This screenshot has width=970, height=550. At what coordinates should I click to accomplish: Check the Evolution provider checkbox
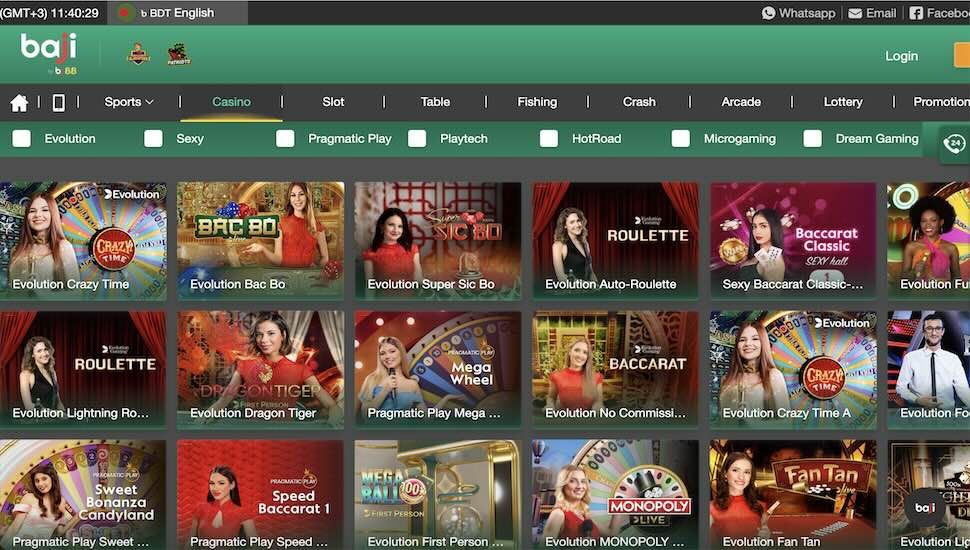coord(22,139)
